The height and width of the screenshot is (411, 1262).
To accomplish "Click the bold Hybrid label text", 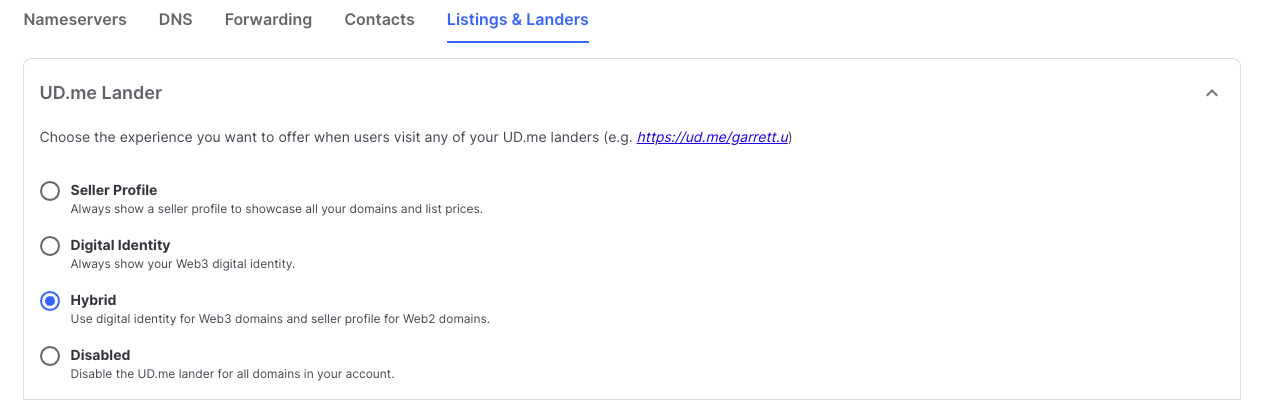I will click(93, 300).
